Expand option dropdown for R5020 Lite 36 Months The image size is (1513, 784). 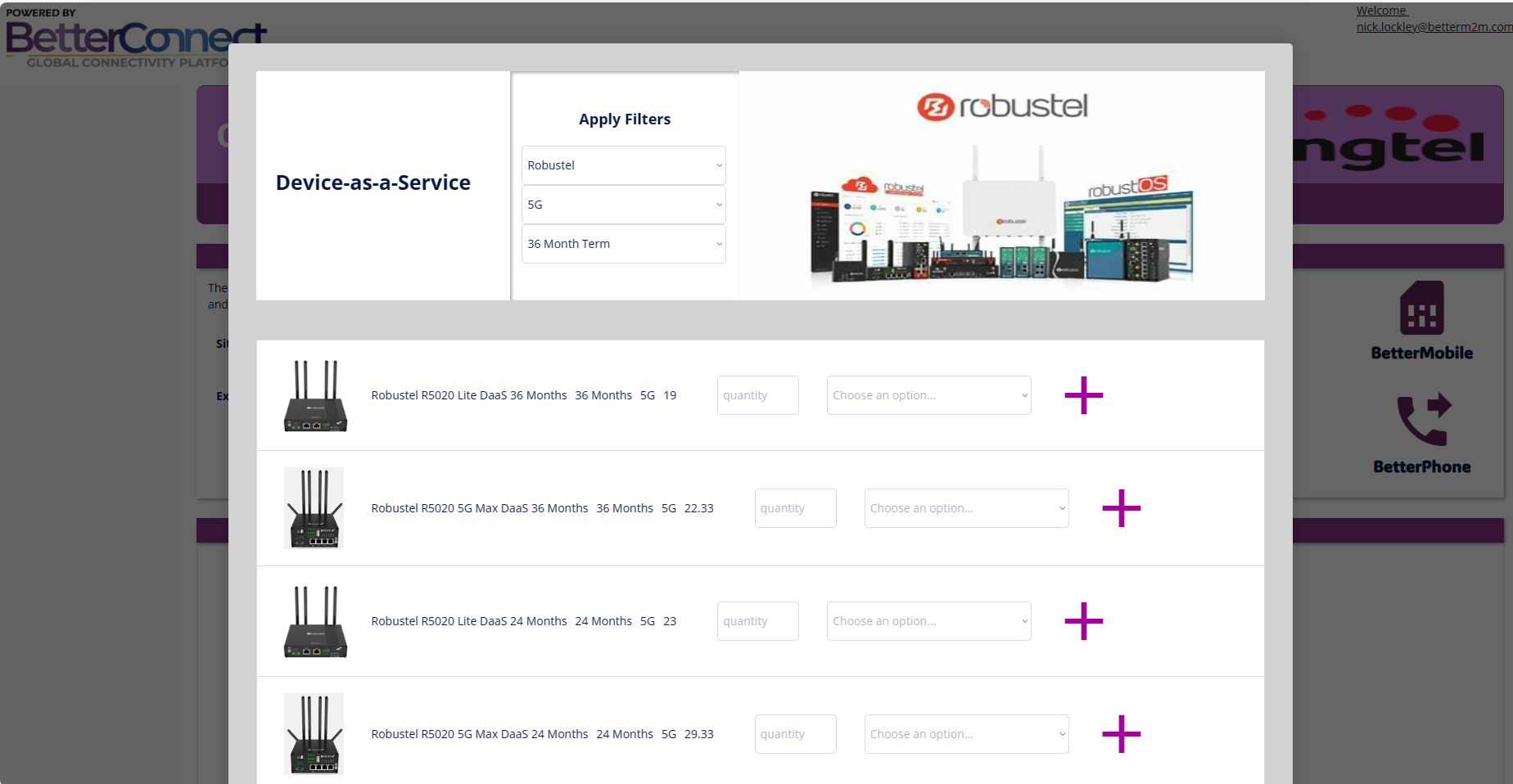click(x=928, y=395)
